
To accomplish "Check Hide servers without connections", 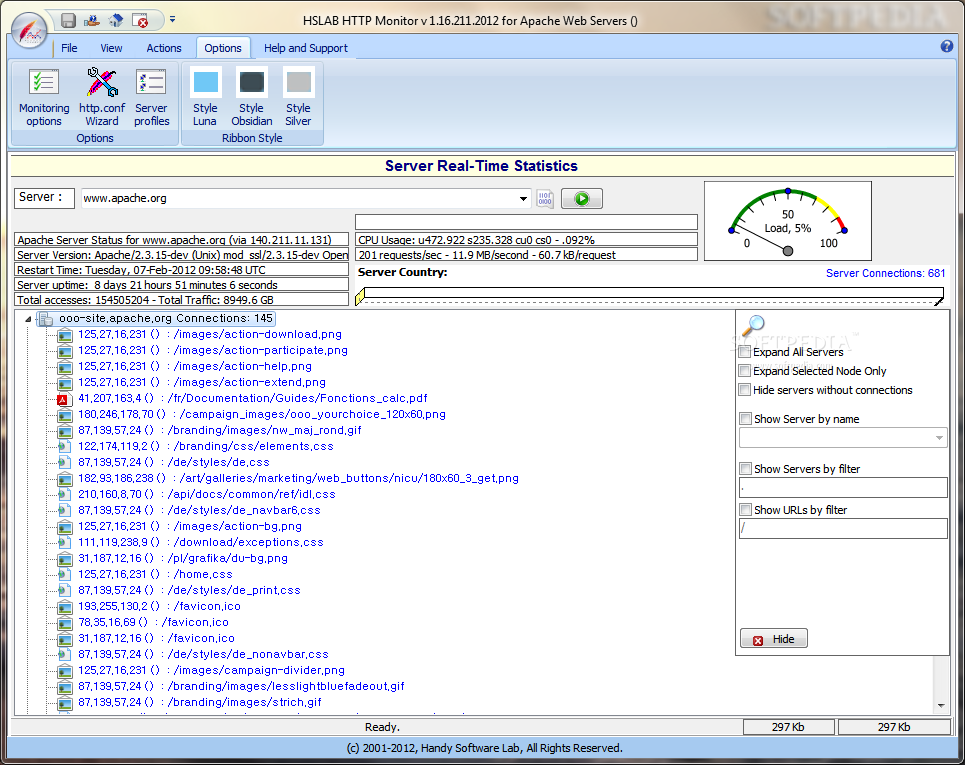I will click(x=745, y=390).
